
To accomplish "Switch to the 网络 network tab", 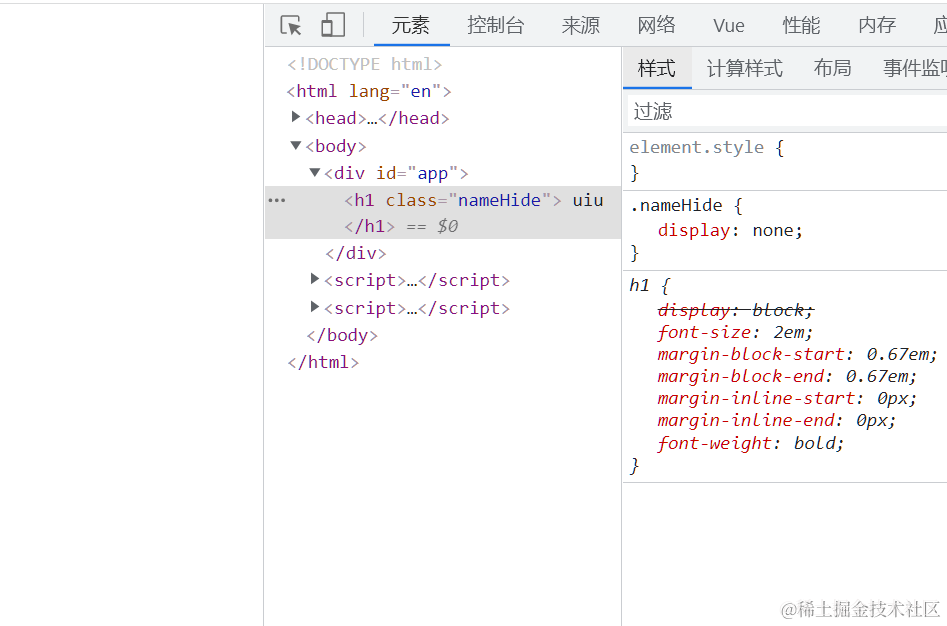I will (x=656, y=25).
